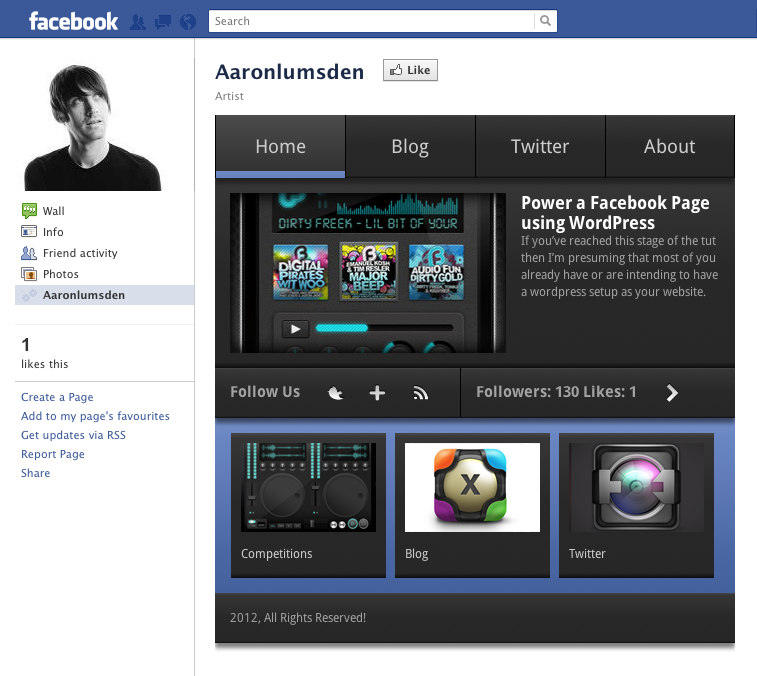Click Add to my page's favourites

[95, 416]
